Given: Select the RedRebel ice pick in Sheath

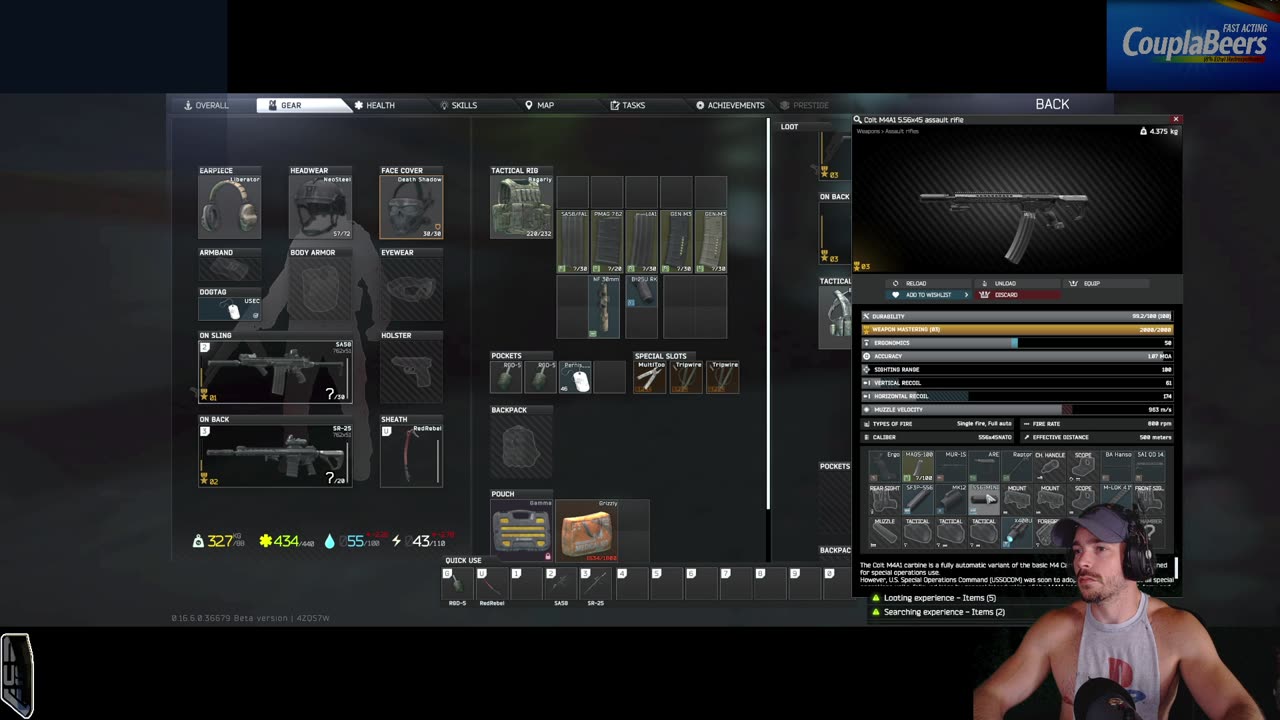Looking at the screenshot, I should [411, 456].
